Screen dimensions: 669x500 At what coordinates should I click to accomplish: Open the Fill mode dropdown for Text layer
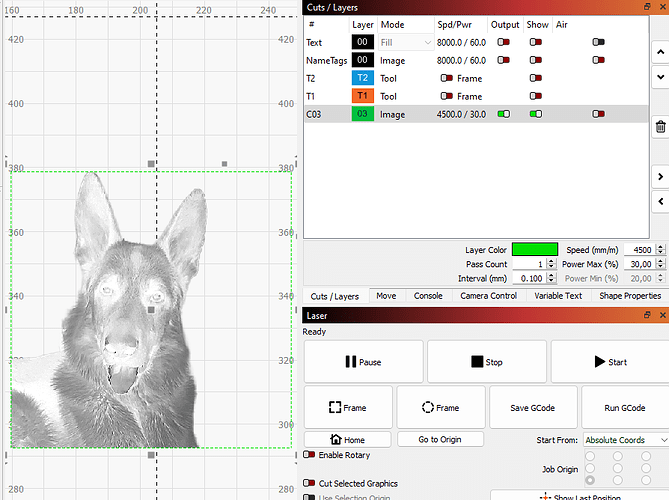(406, 42)
